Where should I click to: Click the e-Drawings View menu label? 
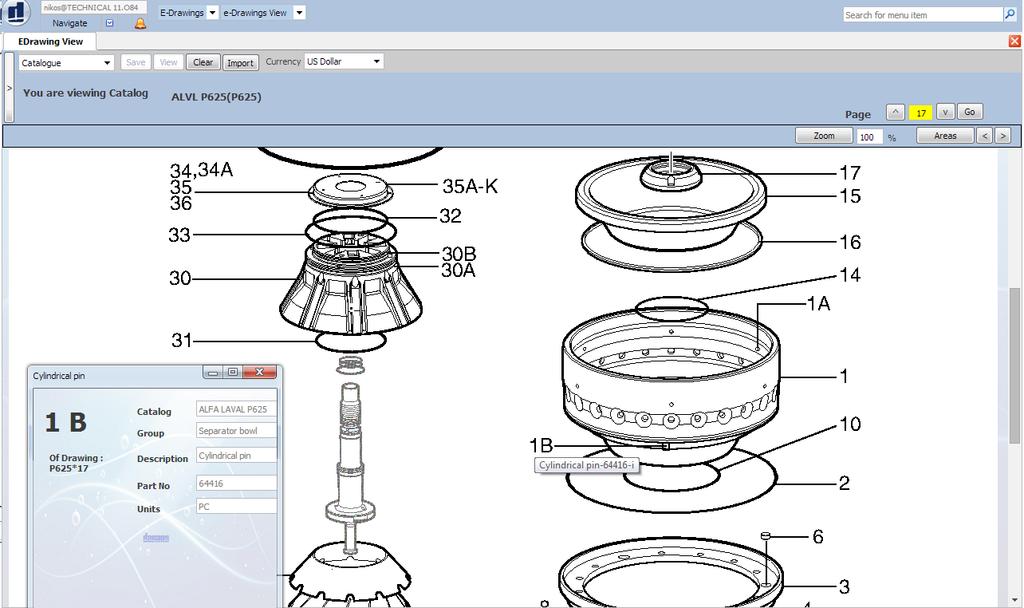point(255,12)
